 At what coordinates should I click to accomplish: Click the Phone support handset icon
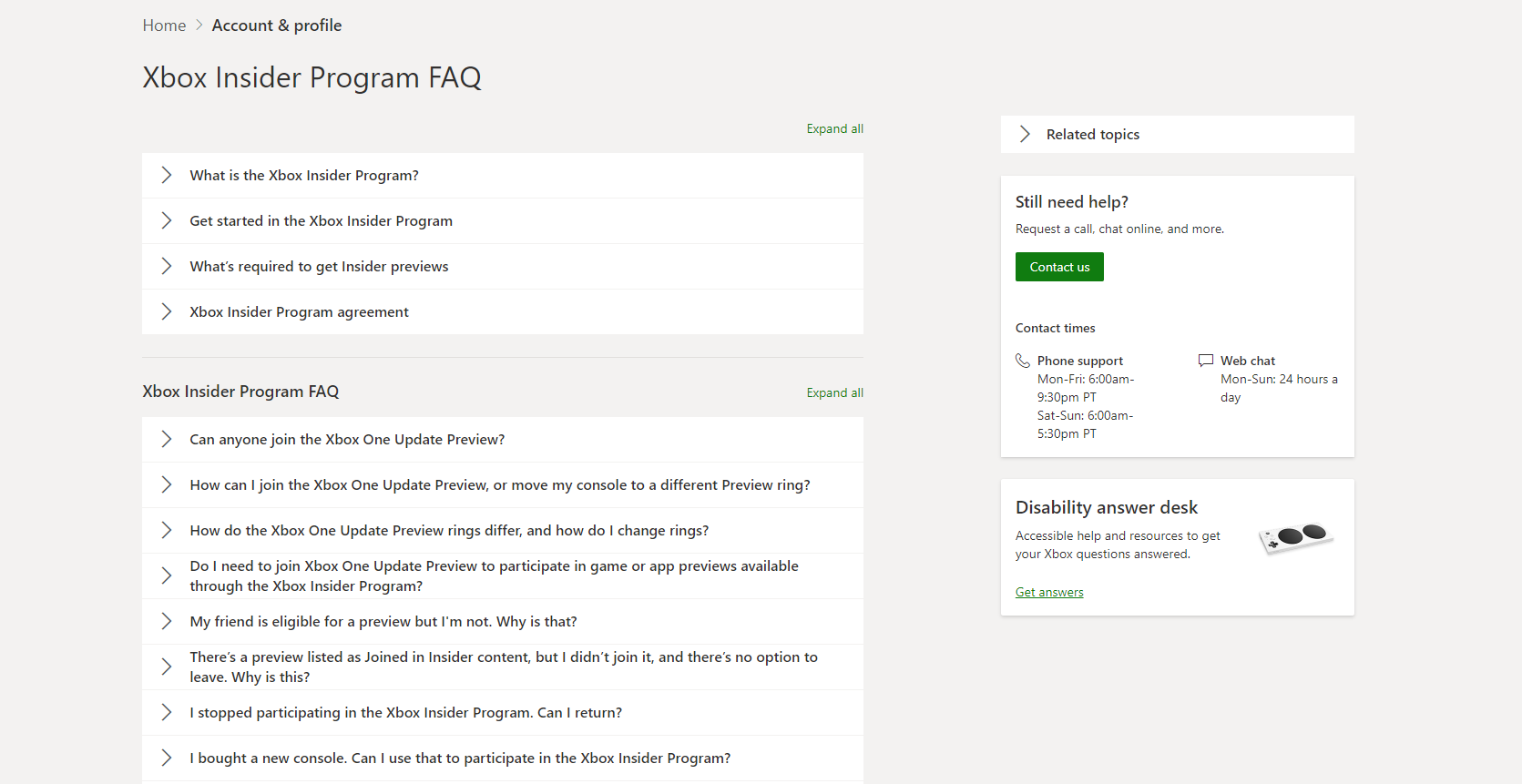pyautogui.click(x=1023, y=361)
